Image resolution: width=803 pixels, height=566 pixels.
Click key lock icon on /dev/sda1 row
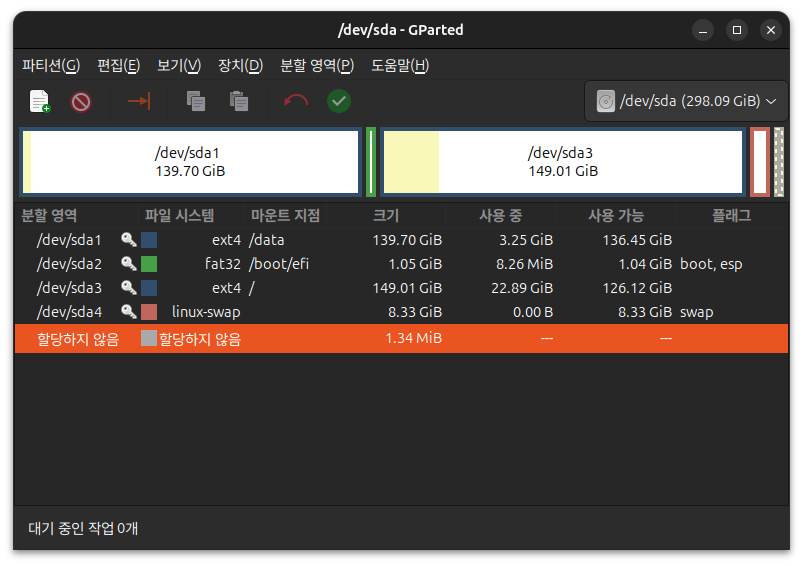point(129,240)
